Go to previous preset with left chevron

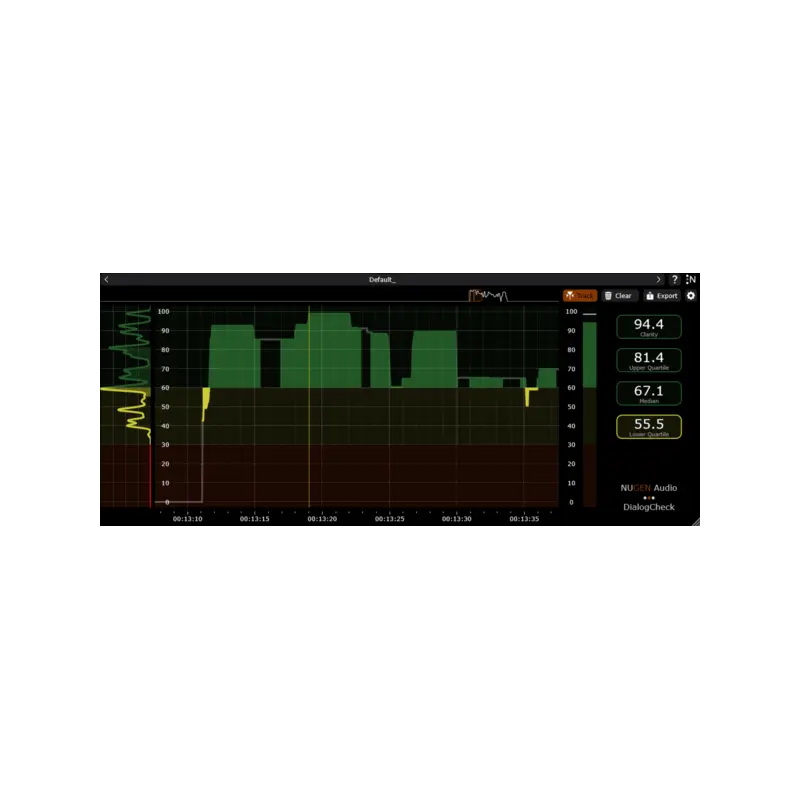pyautogui.click(x=106, y=280)
